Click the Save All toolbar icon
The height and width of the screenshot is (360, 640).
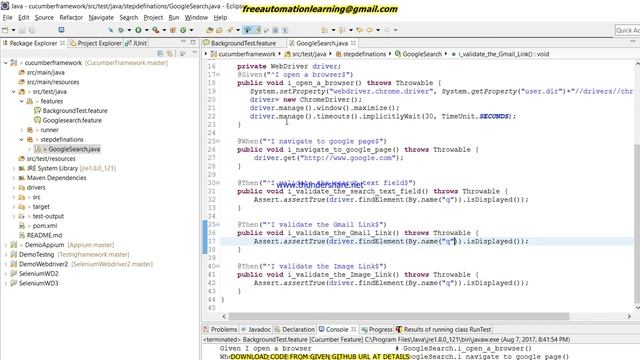tap(31, 30)
